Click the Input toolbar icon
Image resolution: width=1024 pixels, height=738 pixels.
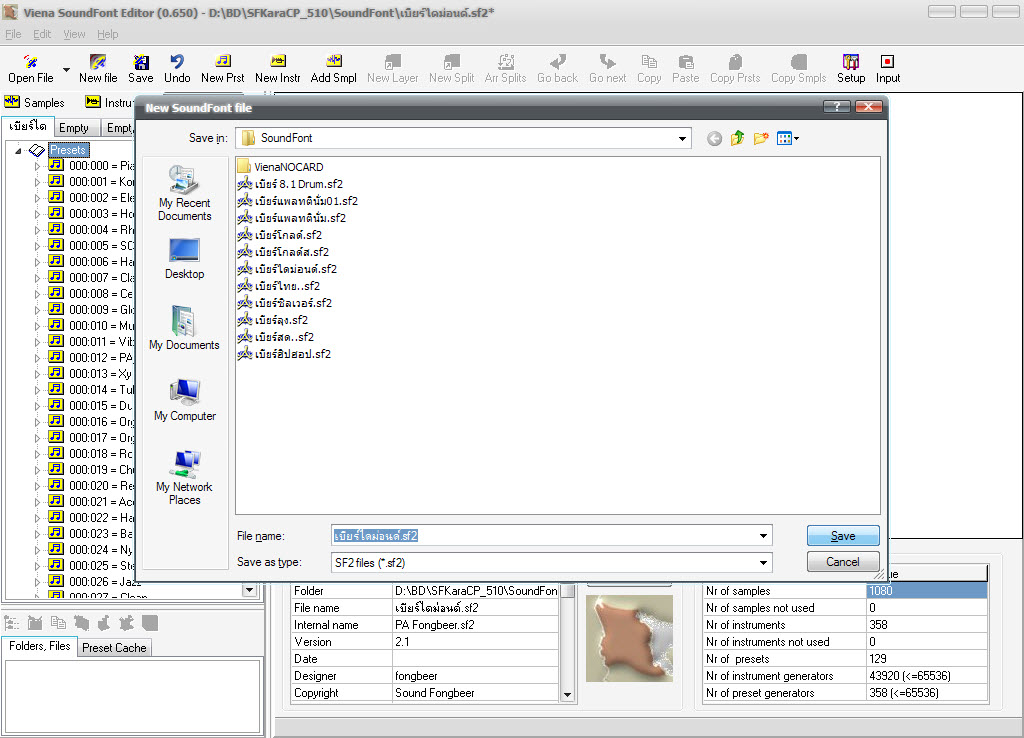[x=888, y=69]
